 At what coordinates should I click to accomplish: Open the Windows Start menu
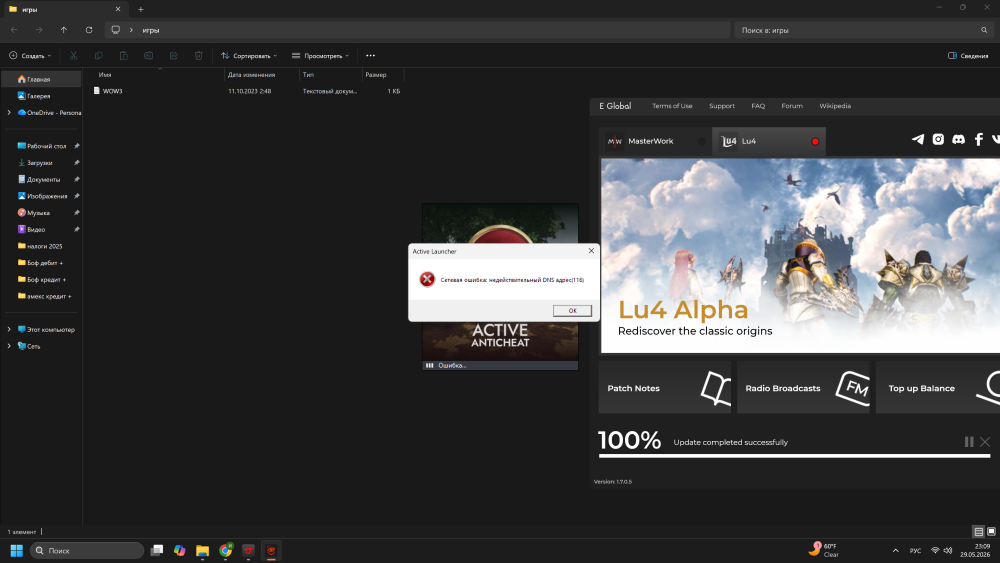point(17,550)
